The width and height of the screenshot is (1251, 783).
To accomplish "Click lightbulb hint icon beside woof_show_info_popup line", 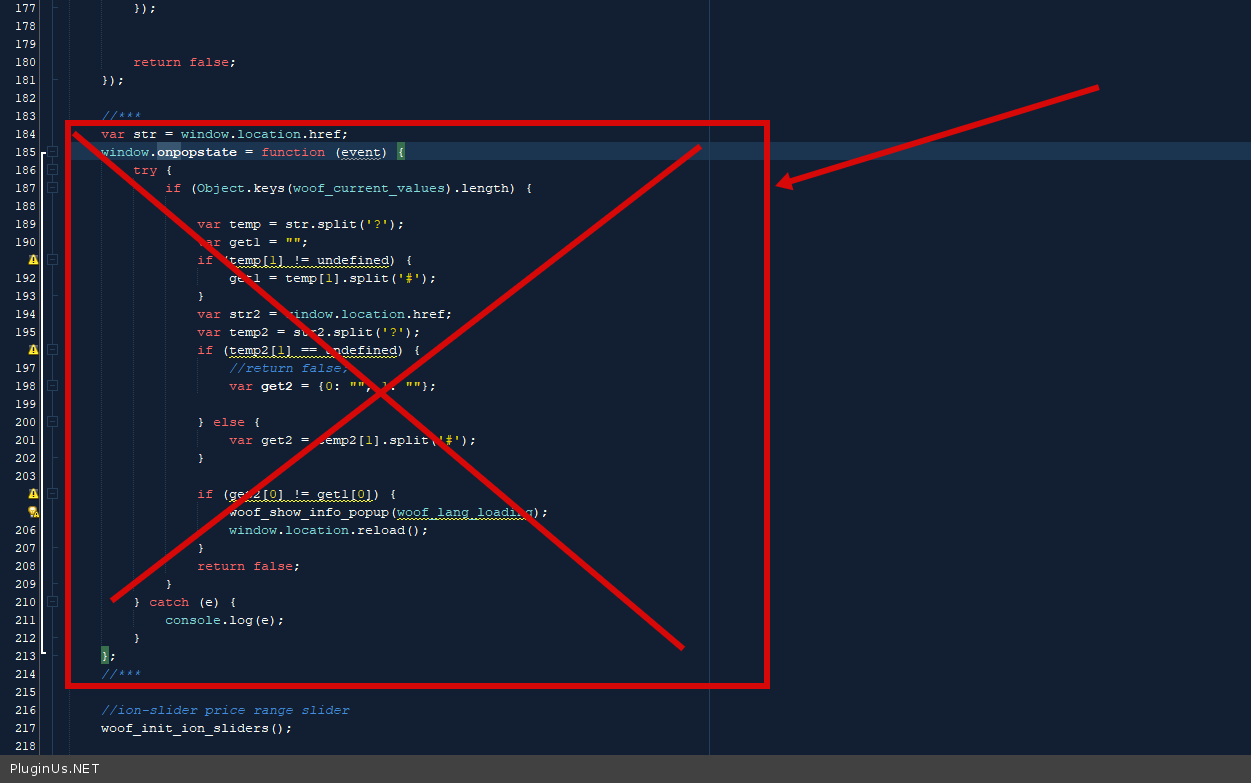I will pos(33,512).
